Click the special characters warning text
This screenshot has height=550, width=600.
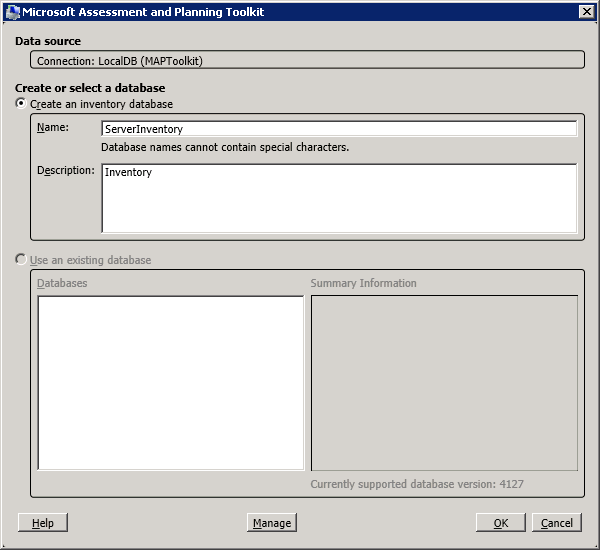[x=225, y=147]
